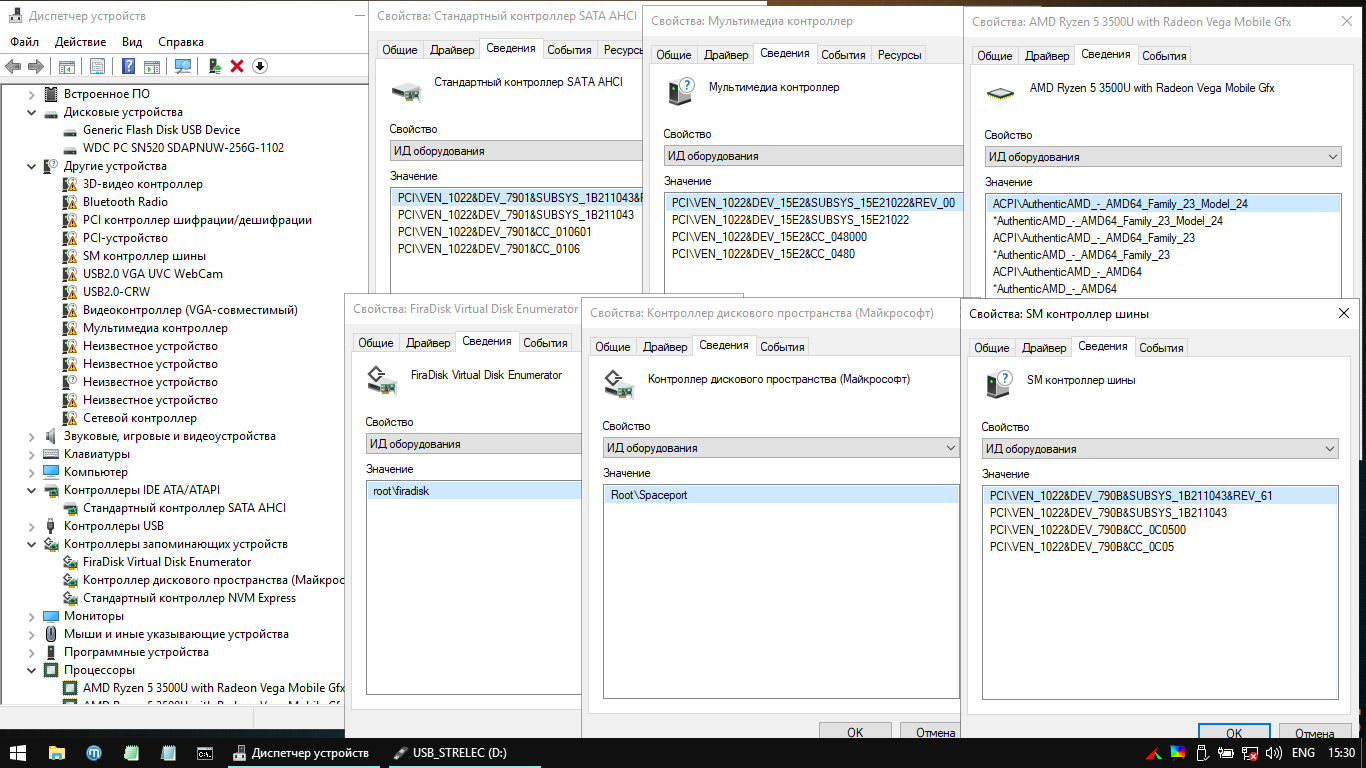Expand the Контроллеры USB tree node

(x=32, y=526)
